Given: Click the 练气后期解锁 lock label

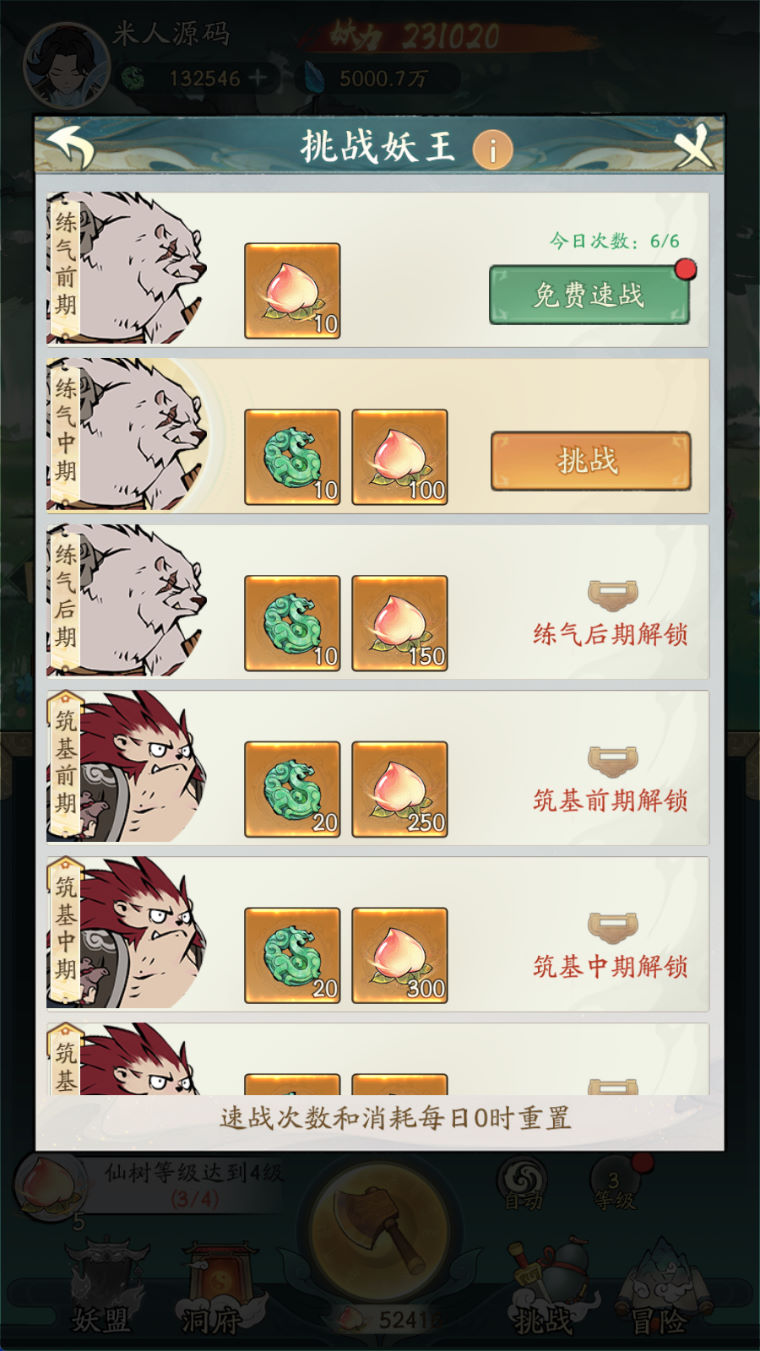Looking at the screenshot, I should (610, 635).
